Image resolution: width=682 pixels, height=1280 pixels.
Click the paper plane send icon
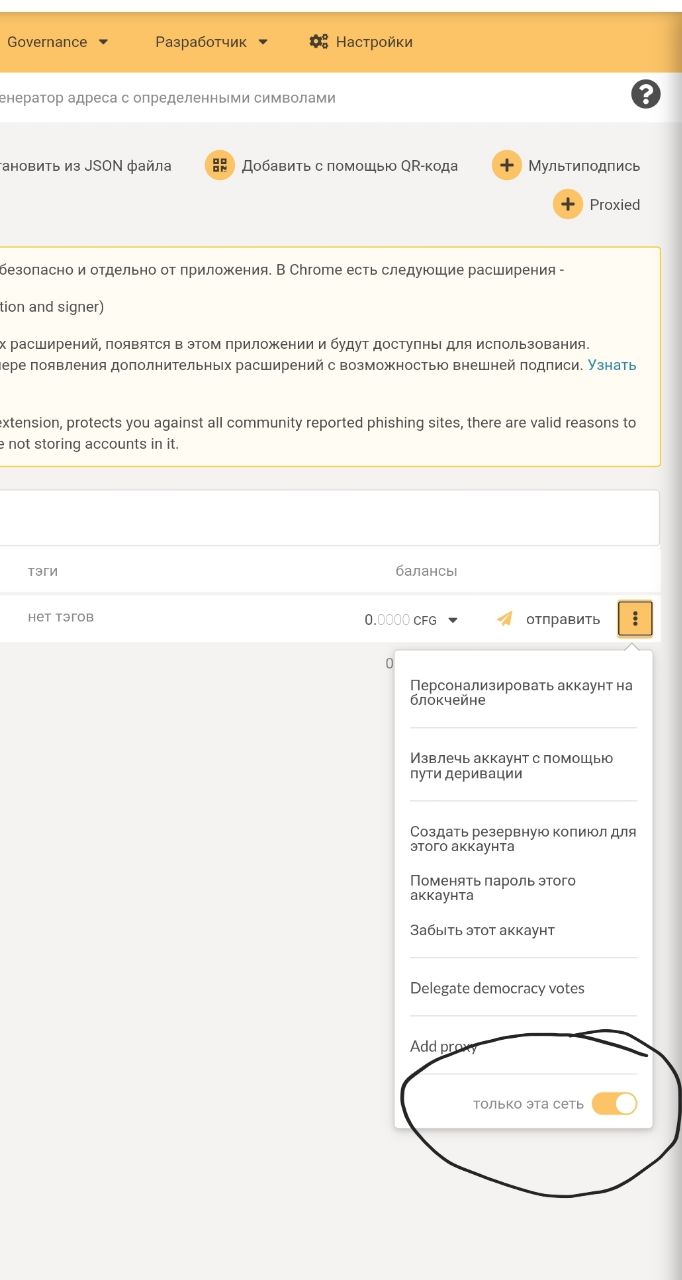[x=505, y=619]
